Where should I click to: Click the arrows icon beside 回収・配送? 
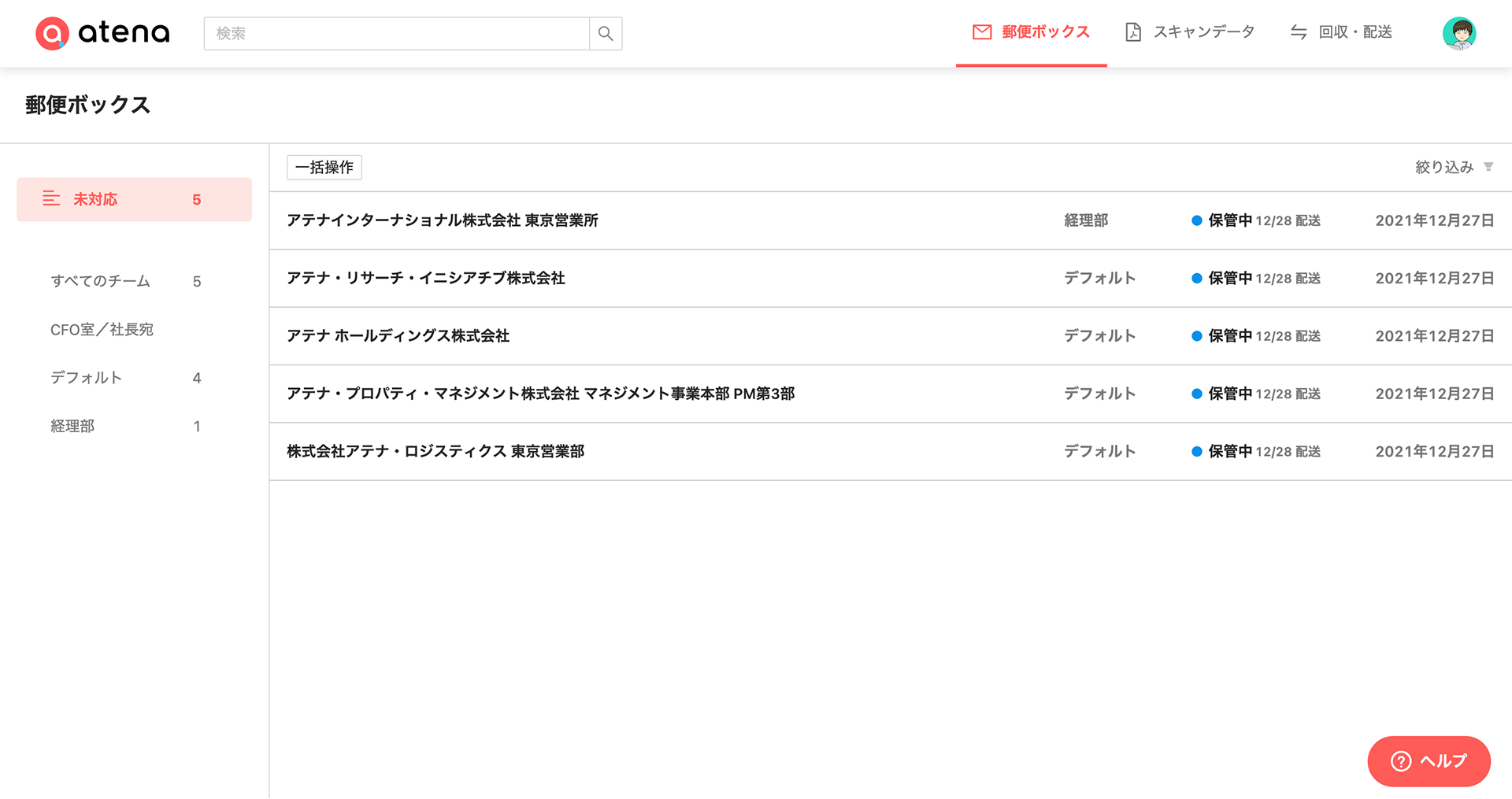1299,32
